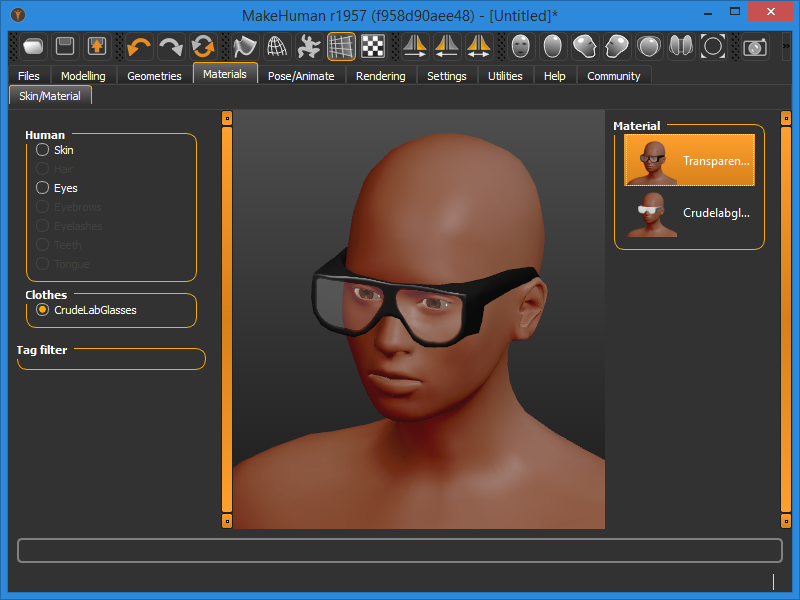
Task: Click symmetry left-arrow icon
Action: point(447,47)
